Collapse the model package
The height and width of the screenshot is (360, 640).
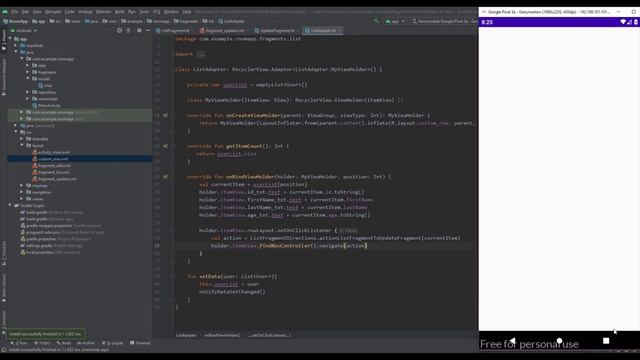pyautogui.click(x=28, y=78)
